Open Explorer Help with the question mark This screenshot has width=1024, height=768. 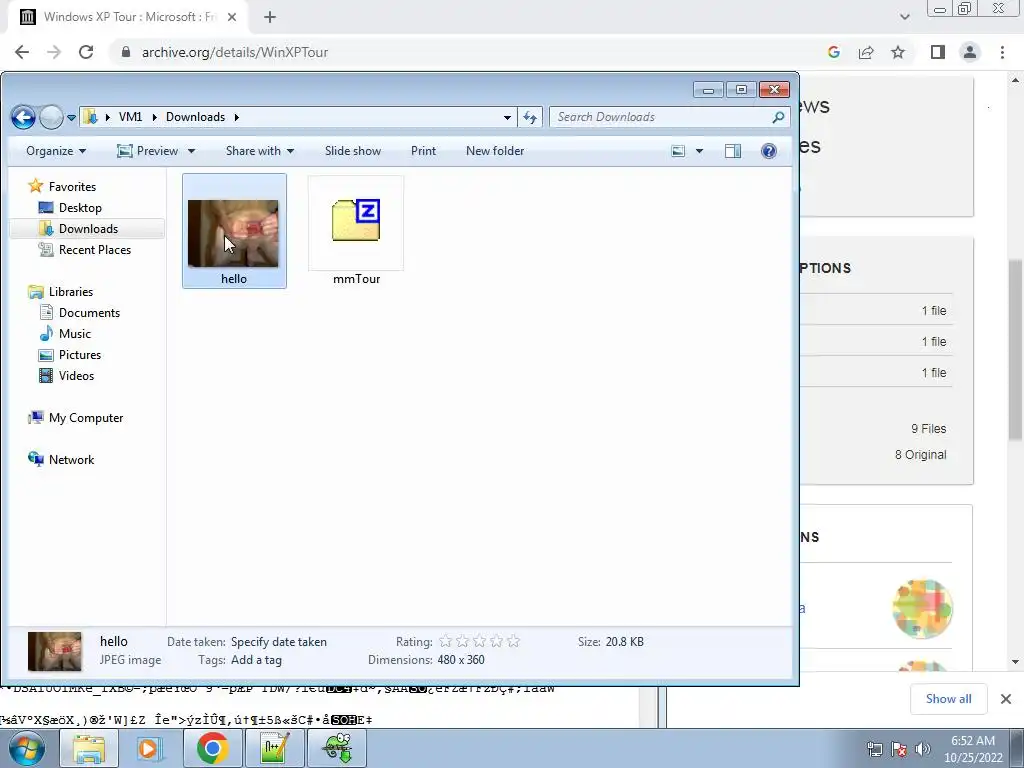tap(769, 151)
